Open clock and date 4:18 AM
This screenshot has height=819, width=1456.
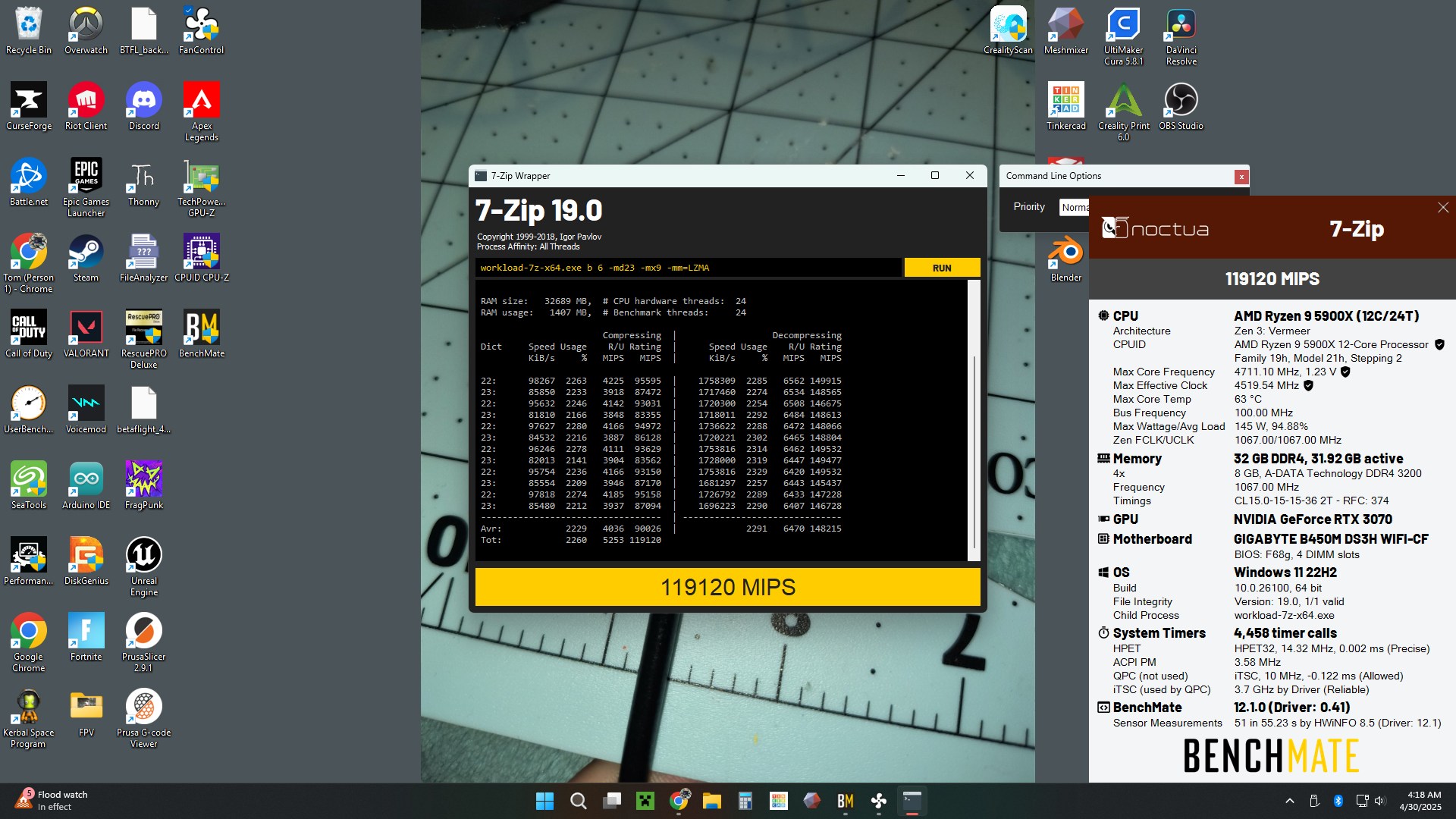(1420, 801)
